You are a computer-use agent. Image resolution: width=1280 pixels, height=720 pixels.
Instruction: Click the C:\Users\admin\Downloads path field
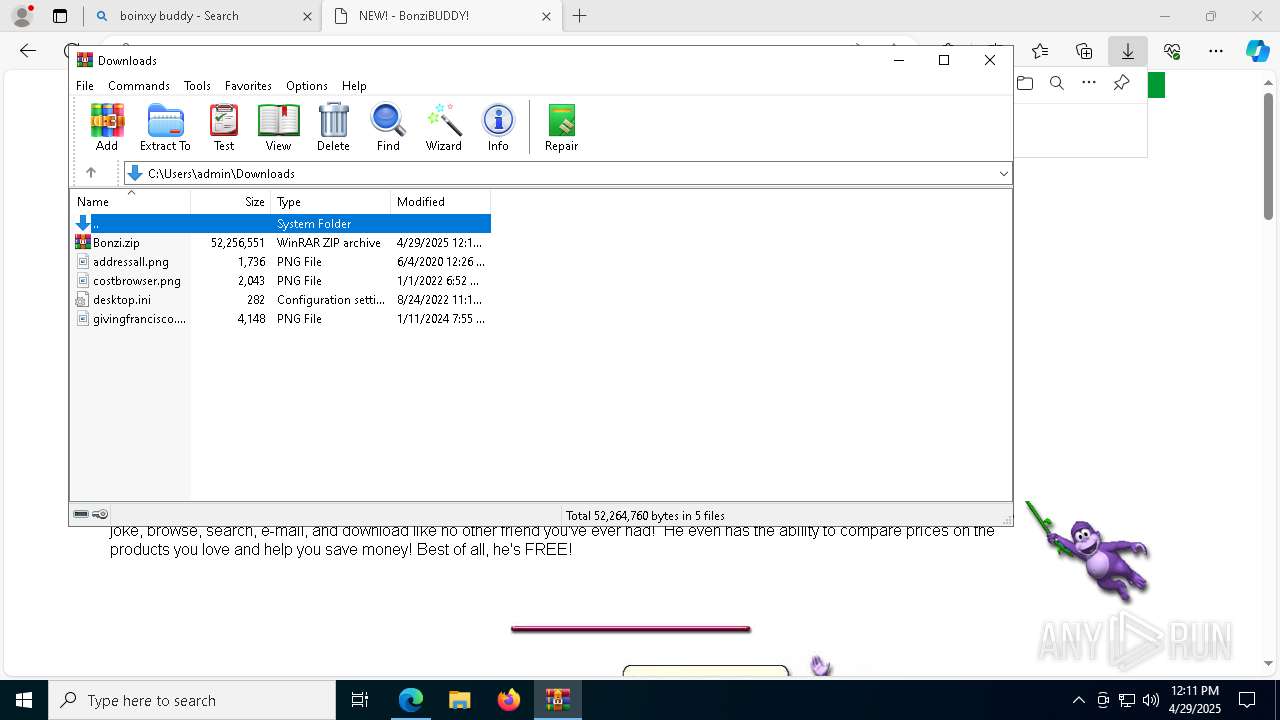pos(568,173)
